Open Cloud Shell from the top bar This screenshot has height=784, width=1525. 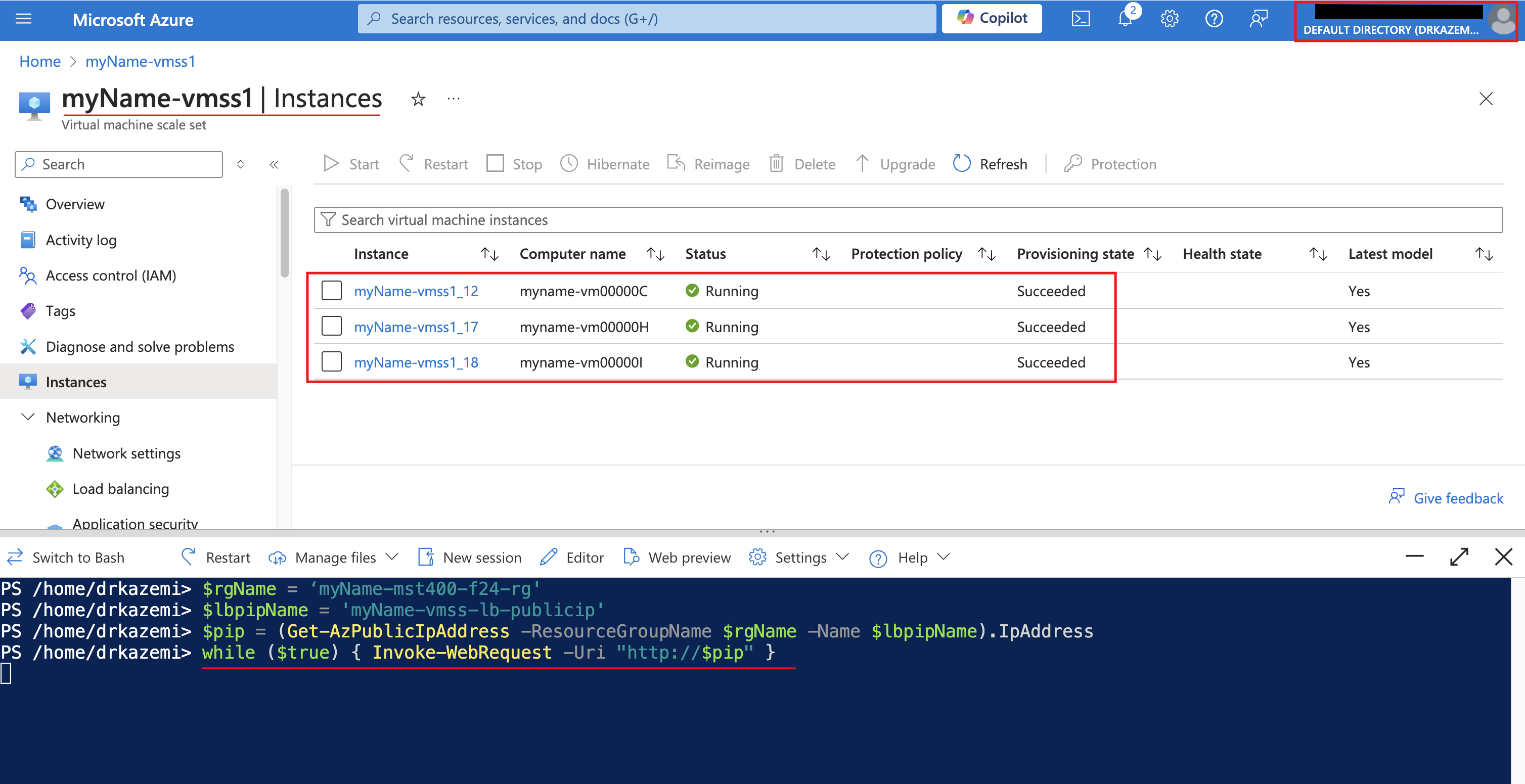(1081, 19)
